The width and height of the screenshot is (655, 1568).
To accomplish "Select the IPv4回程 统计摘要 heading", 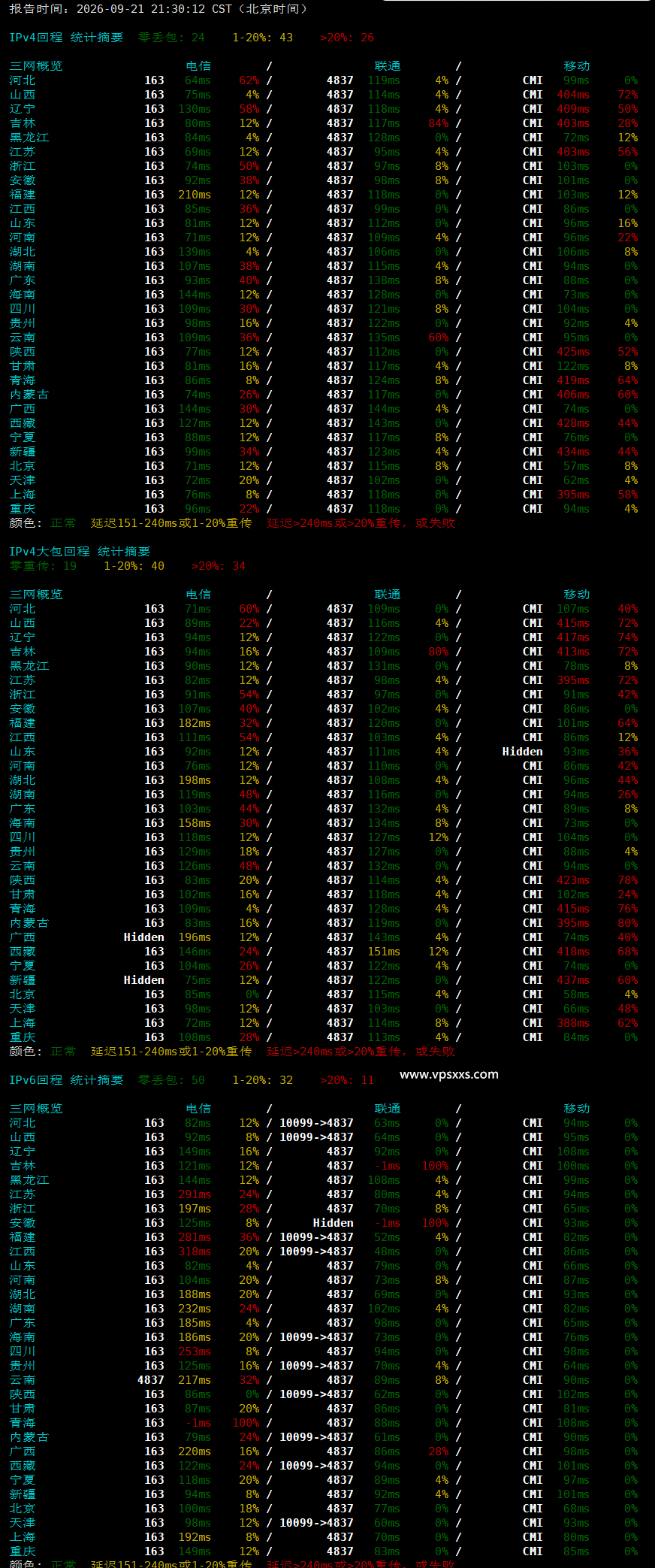I will click(x=66, y=38).
